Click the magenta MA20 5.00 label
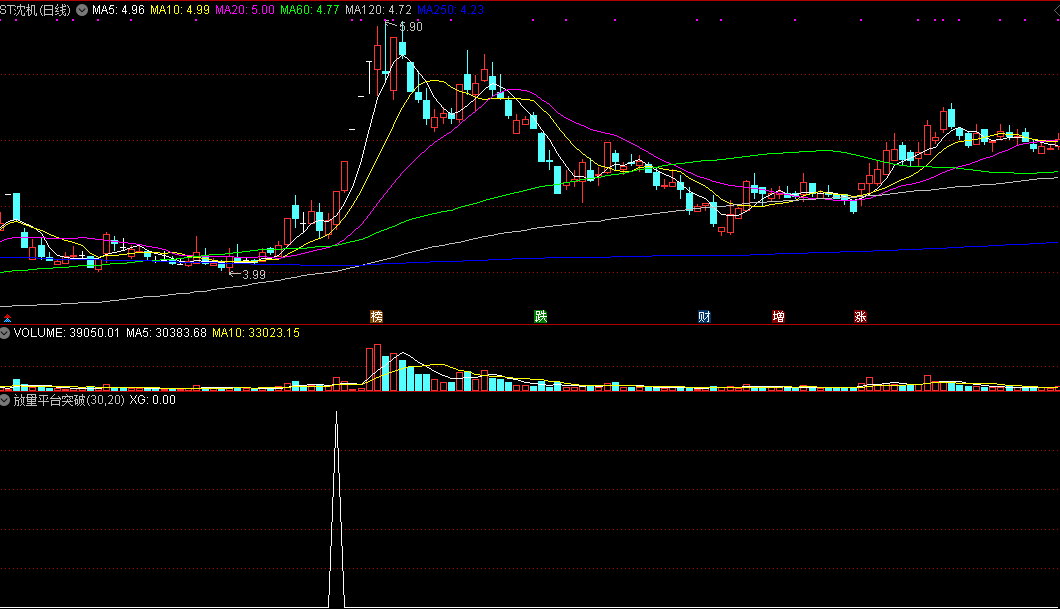The height and width of the screenshot is (609, 1060). (245, 10)
